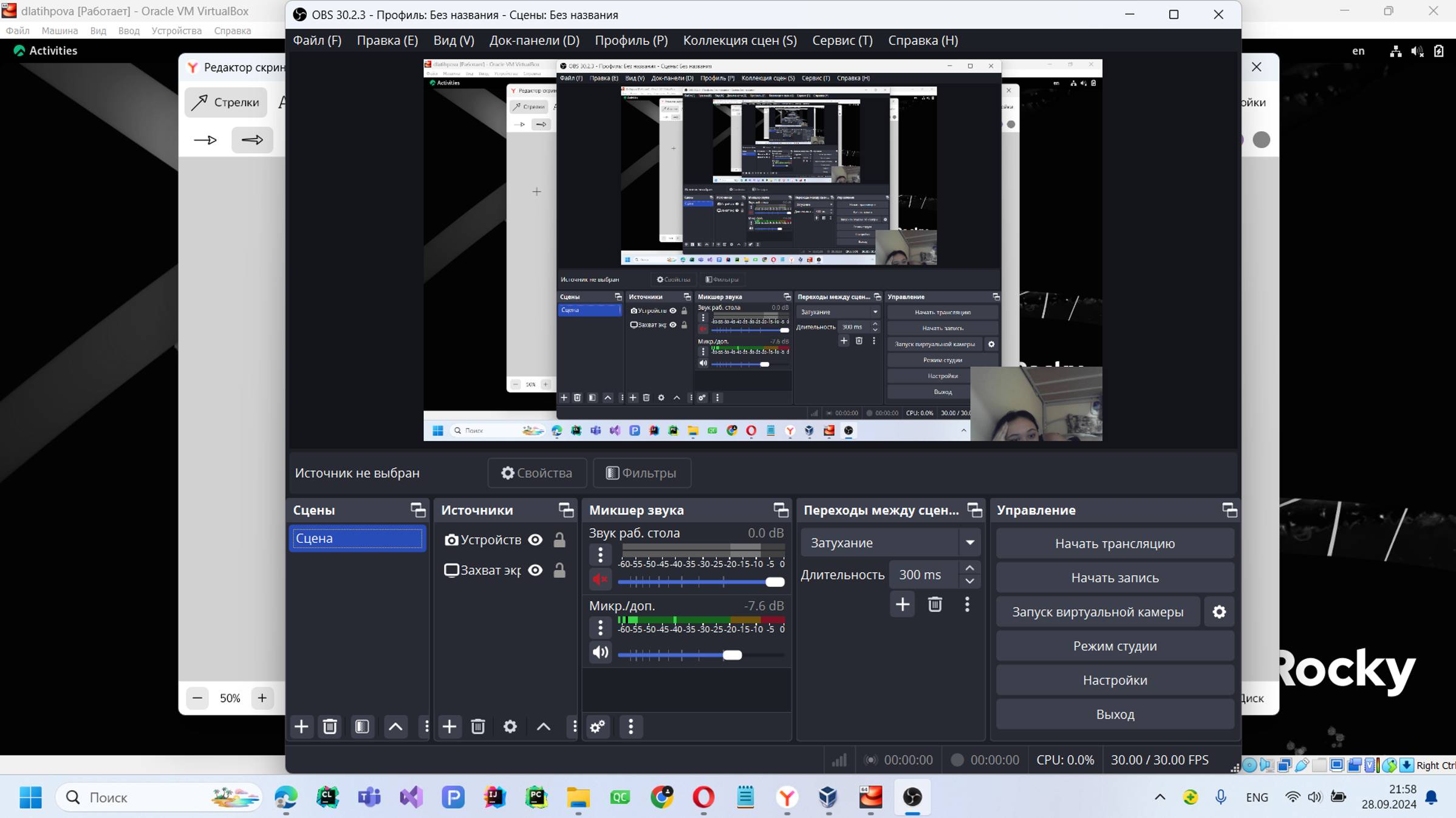
Task: Open Док-панели menu in OBS
Action: click(x=534, y=40)
